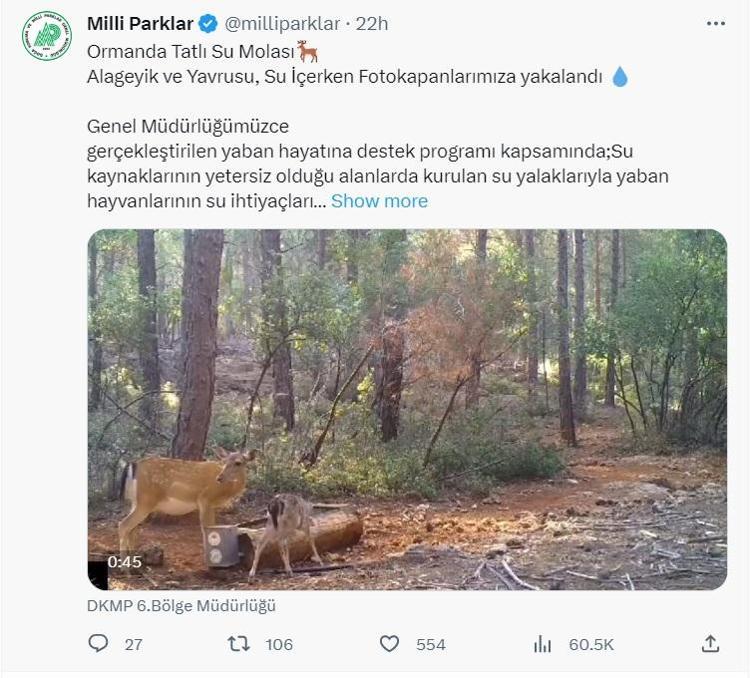
Task: Click the Milli Parklar profile avatar
Action: (47, 36)
